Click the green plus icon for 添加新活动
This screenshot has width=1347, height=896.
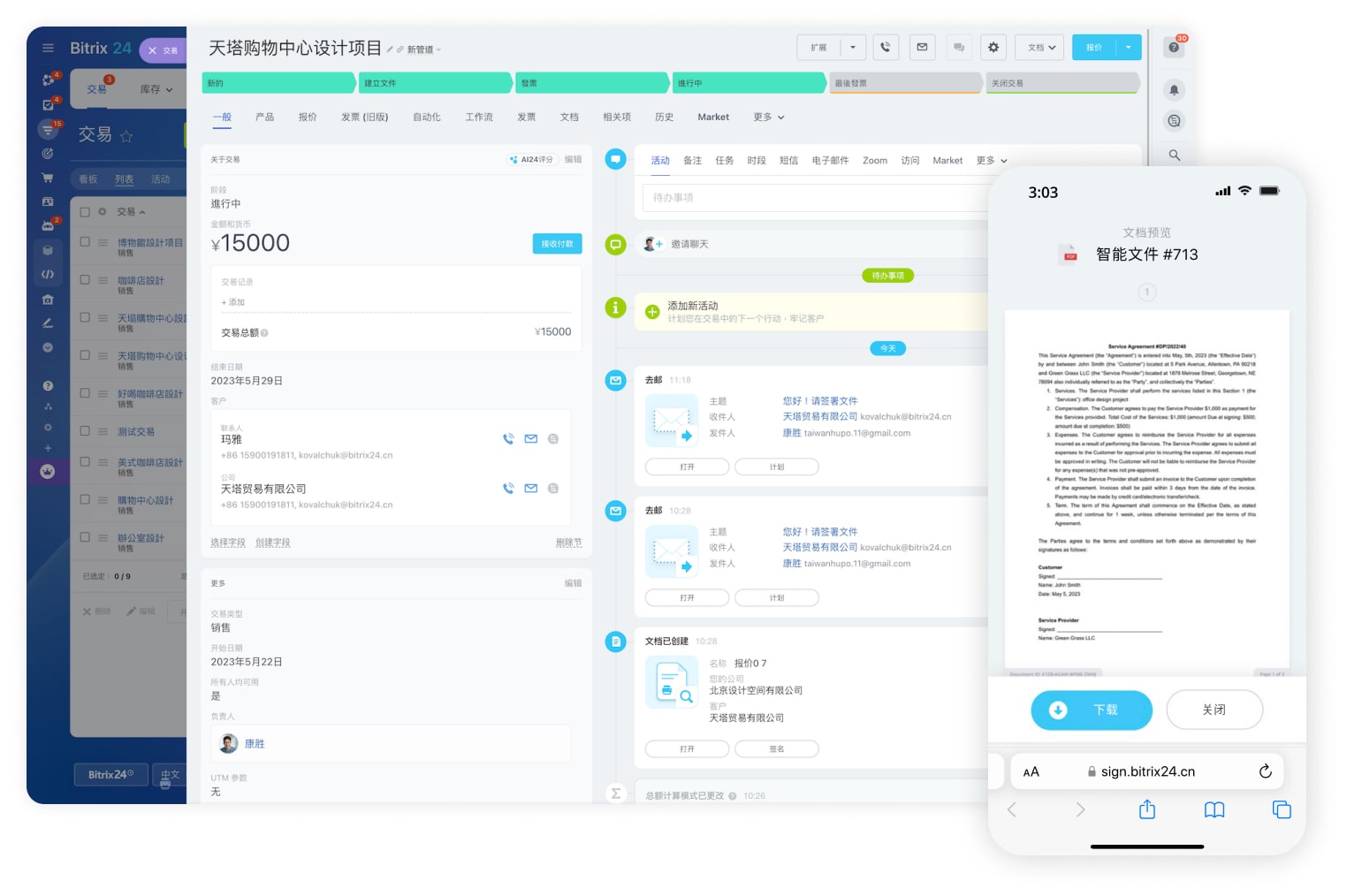[652, 312]
